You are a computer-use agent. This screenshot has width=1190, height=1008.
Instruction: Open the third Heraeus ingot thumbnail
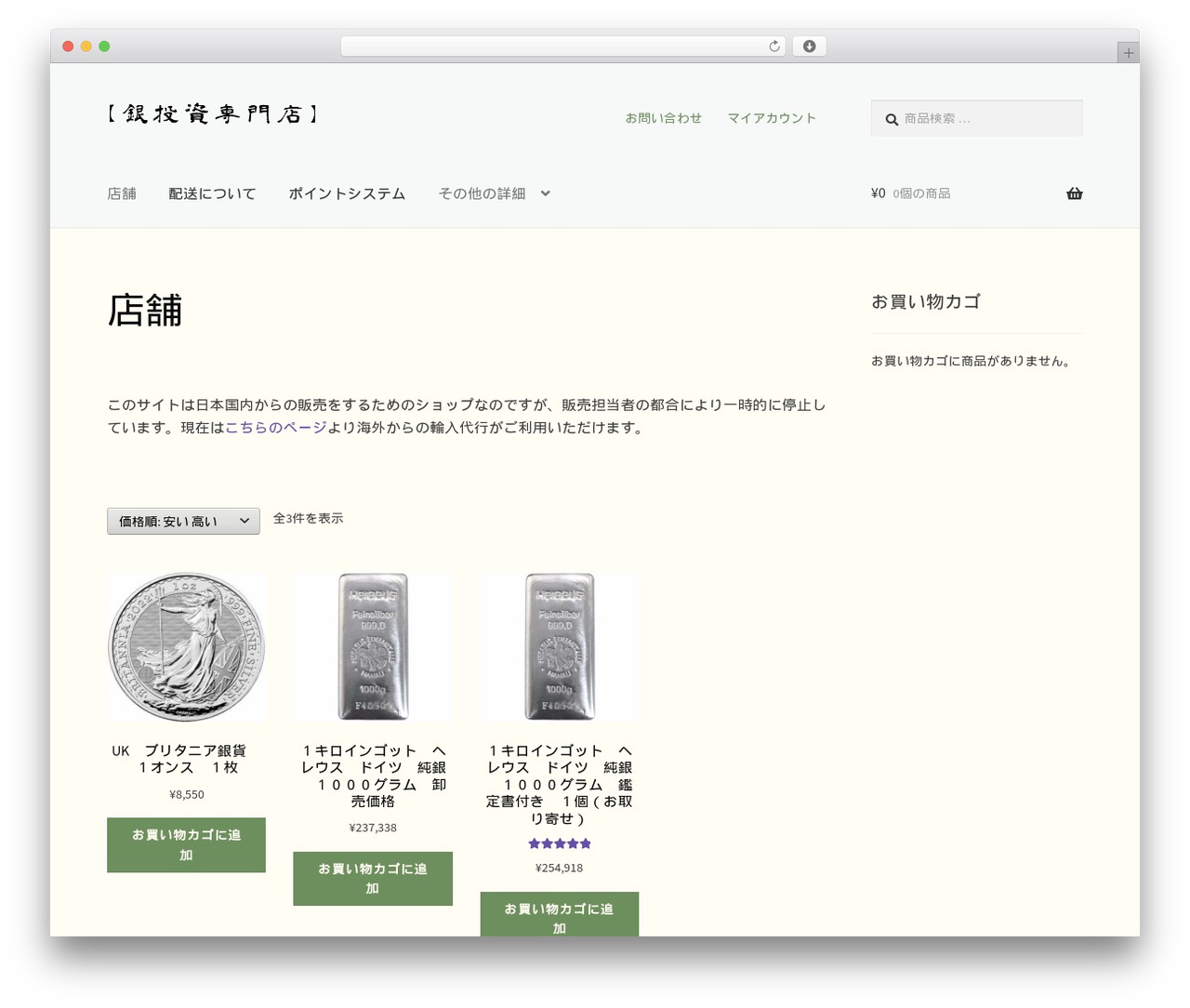click(560, 646)
